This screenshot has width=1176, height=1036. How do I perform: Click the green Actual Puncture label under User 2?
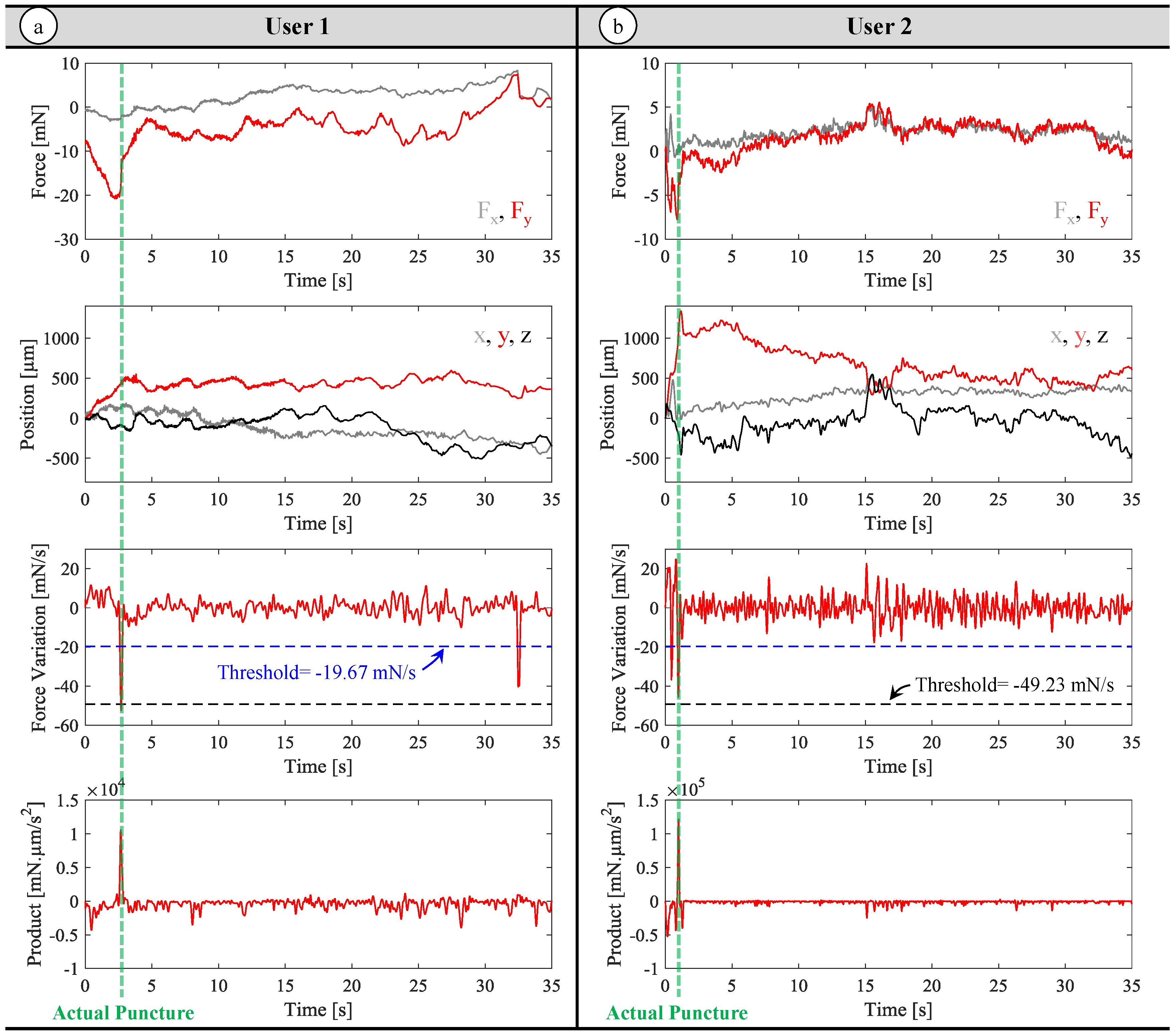pyautogui.click(x=677, y=1012)
